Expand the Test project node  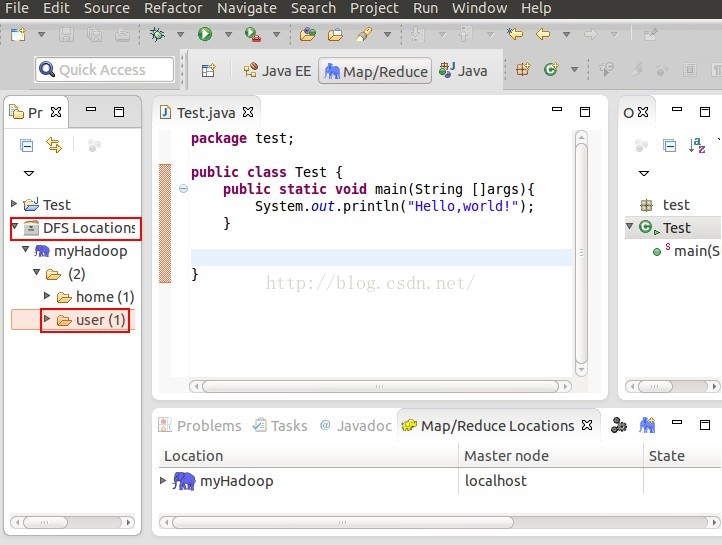tap(14, 203)
